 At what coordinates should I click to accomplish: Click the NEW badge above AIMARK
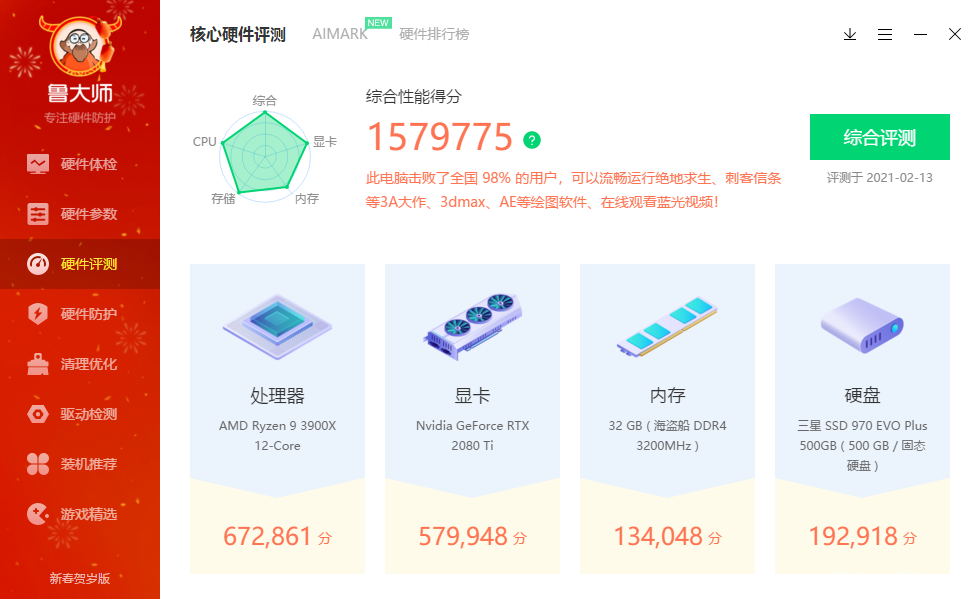[x=378, y=23]
